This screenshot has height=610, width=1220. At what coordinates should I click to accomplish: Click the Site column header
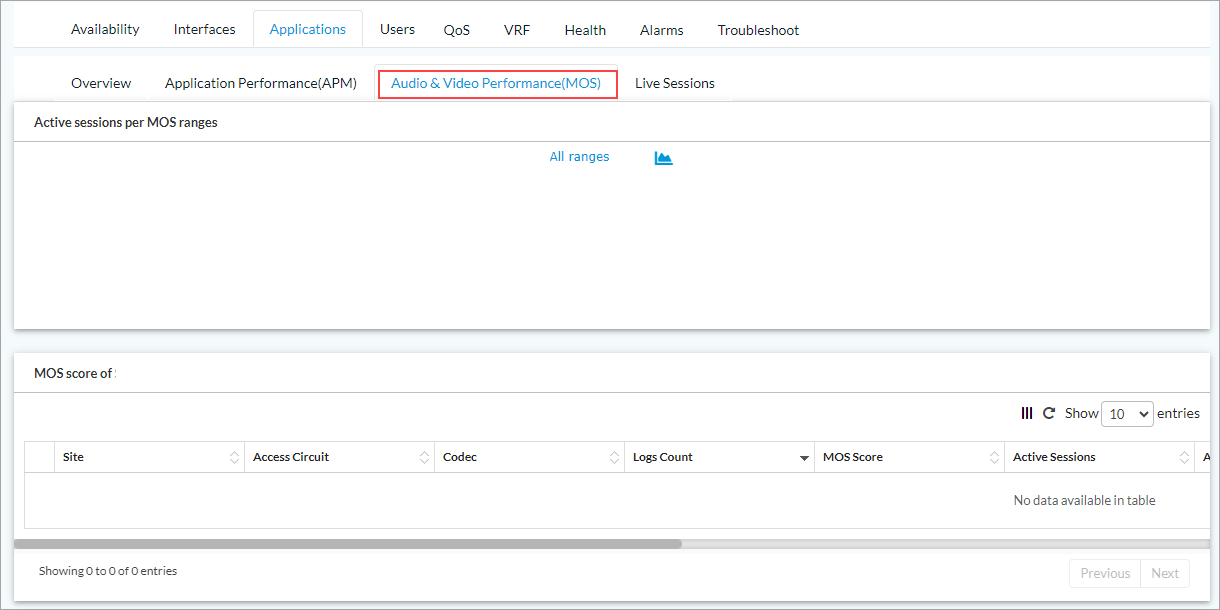[x=150, y=457]
